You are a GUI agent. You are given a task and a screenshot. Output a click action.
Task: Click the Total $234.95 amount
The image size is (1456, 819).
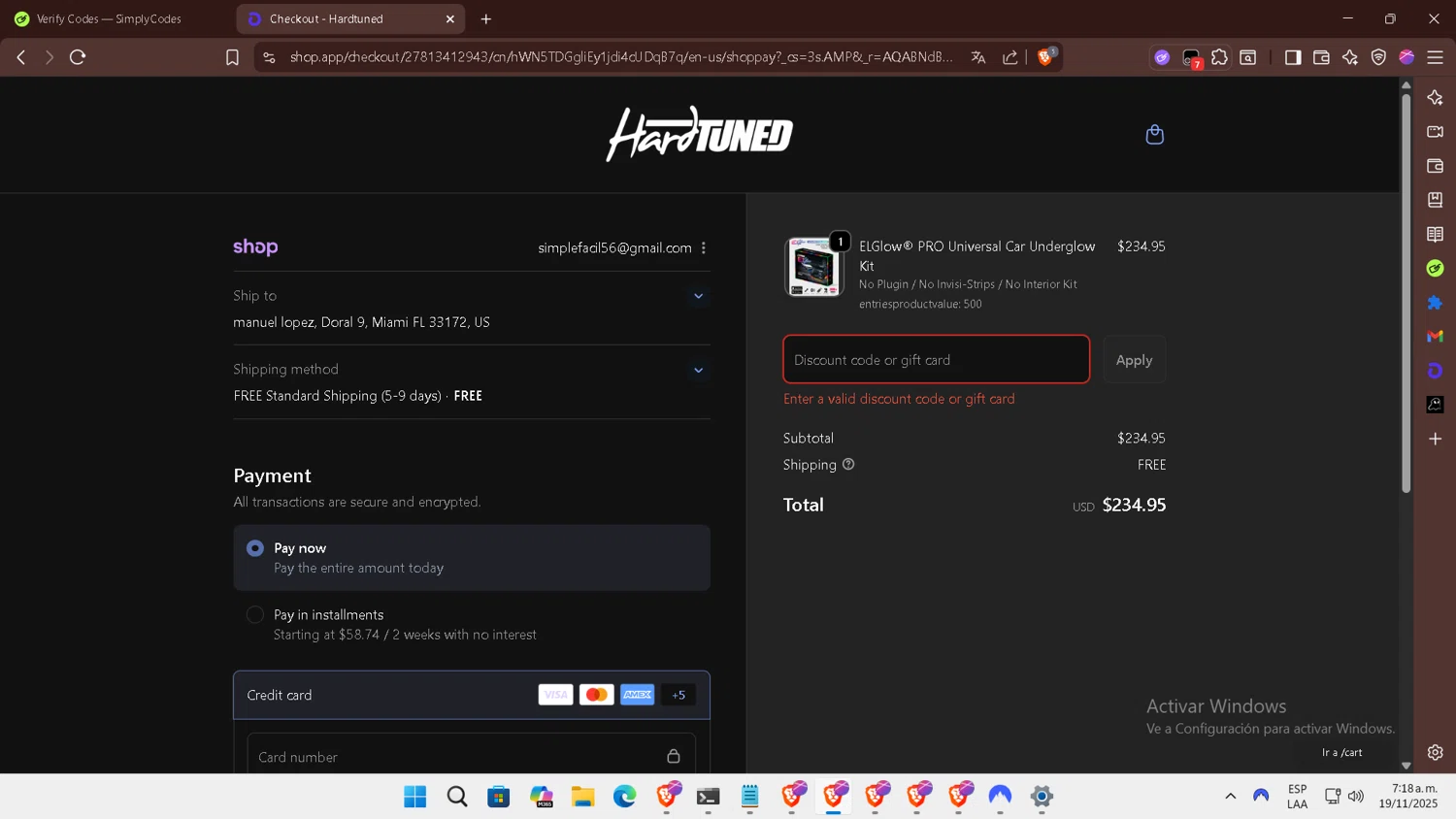[x=1134, y=505]
